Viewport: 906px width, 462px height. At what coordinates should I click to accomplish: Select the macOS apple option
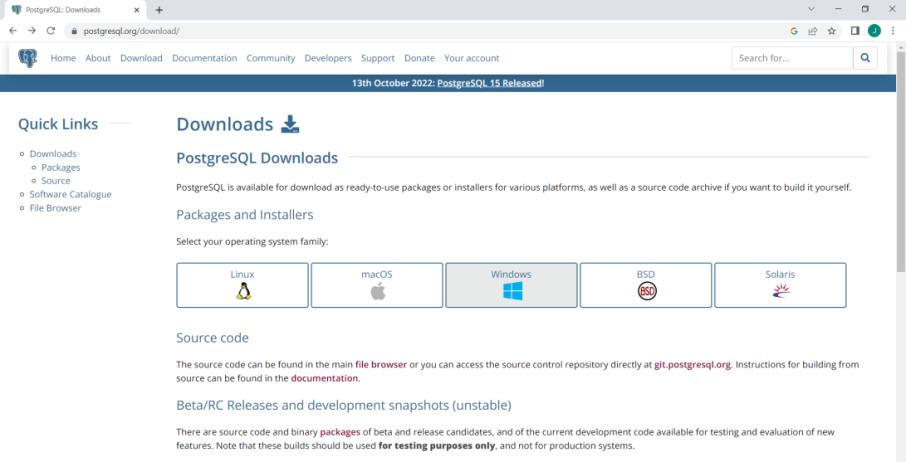click(377, 285)
